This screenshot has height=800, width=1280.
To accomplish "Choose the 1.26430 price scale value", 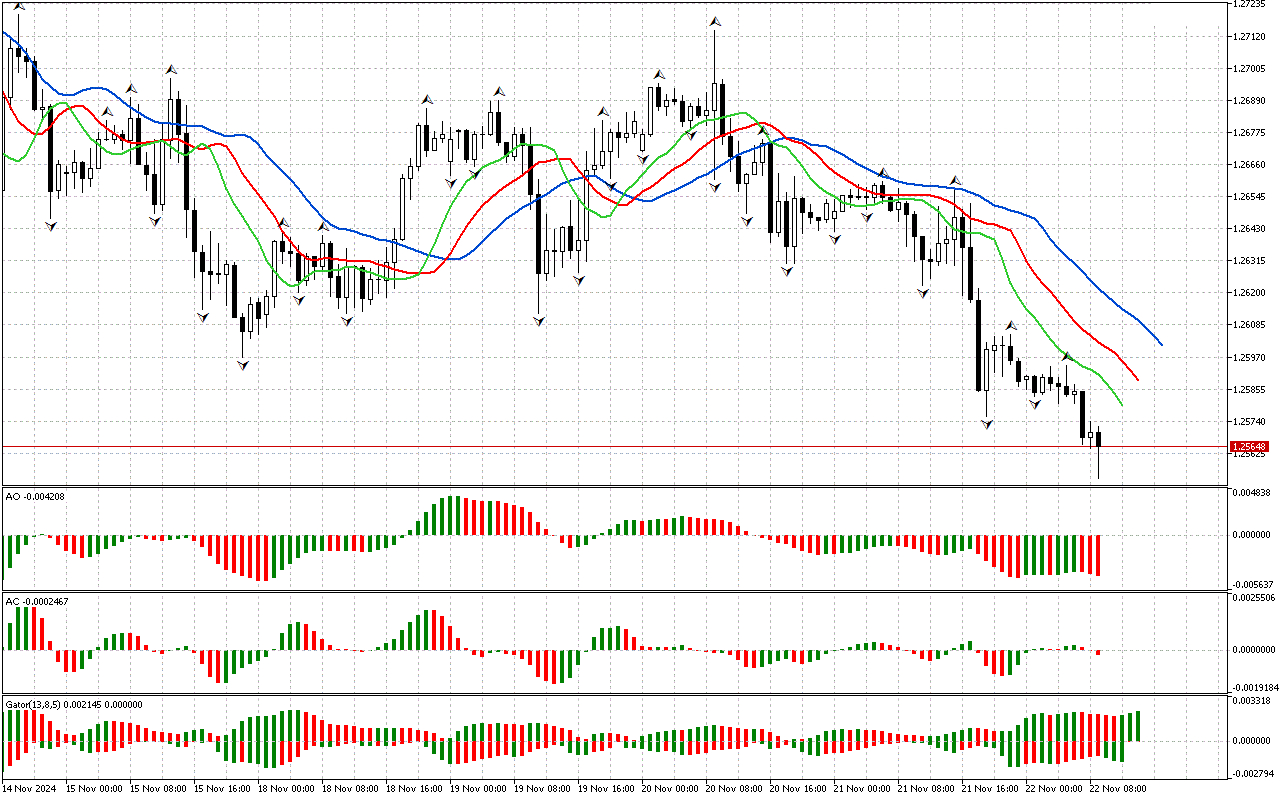I will pos(1249,228).
